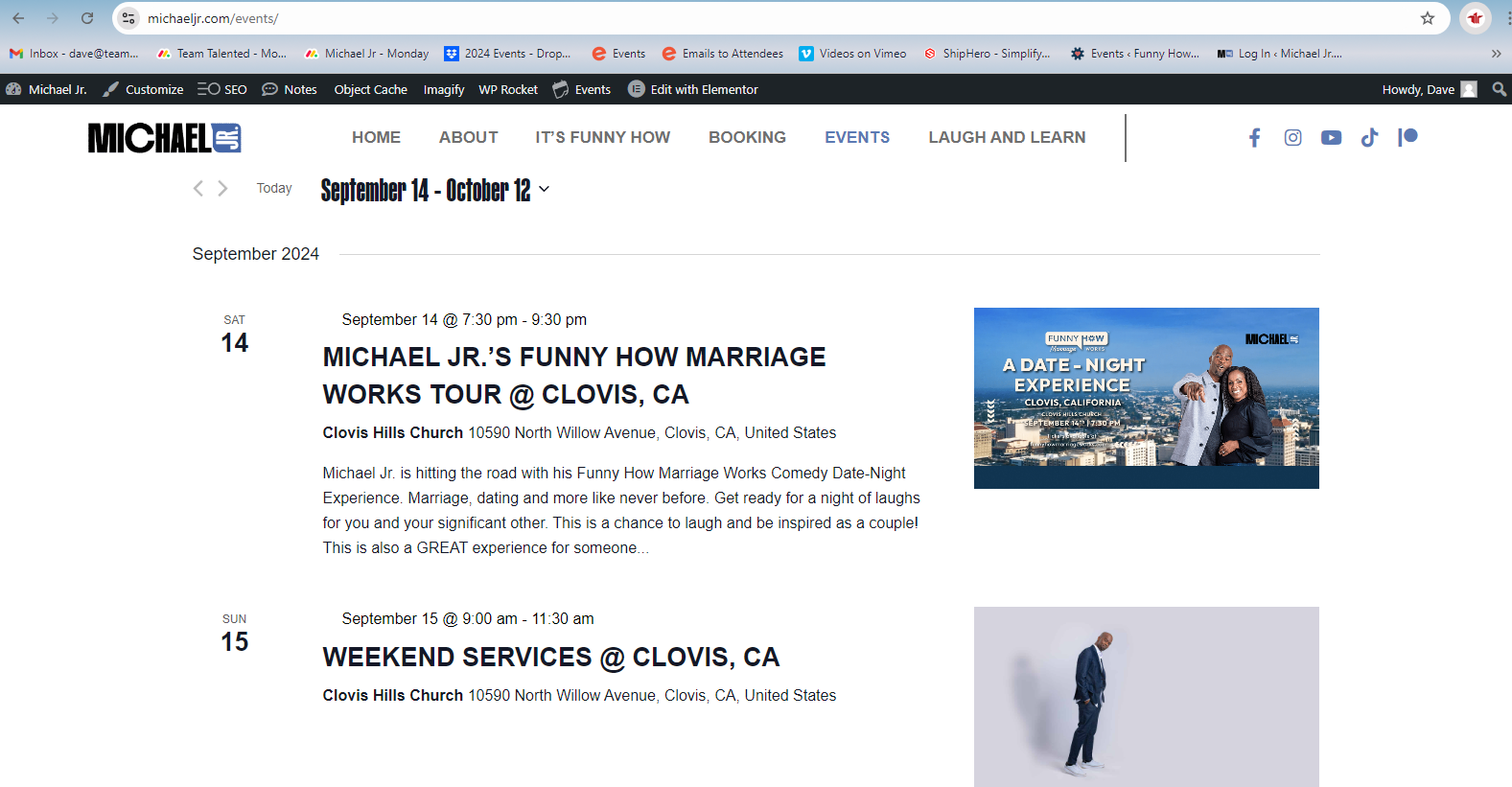Image resolution: width=1512 pixels, height=787 pixels.
Task: Open the ABOUT menu item
Action: click(468, 137)
